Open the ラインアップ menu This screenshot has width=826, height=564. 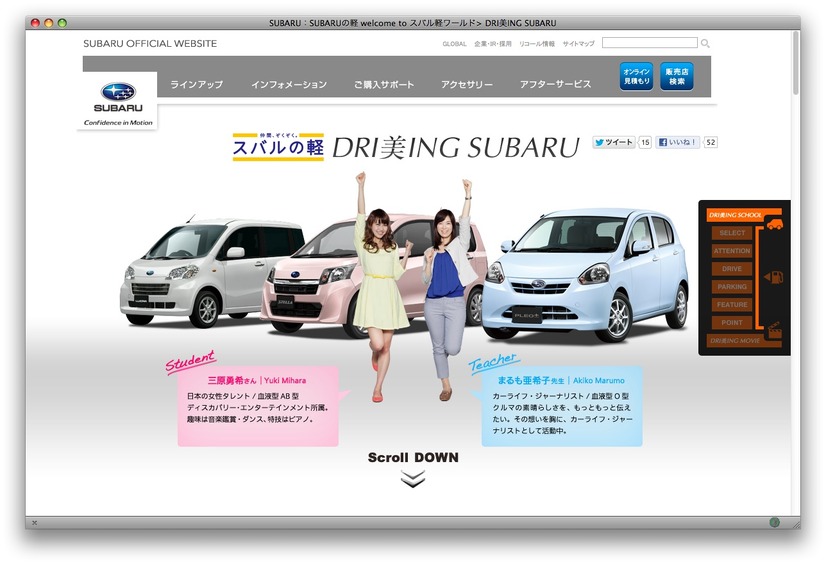click(196, 84)
